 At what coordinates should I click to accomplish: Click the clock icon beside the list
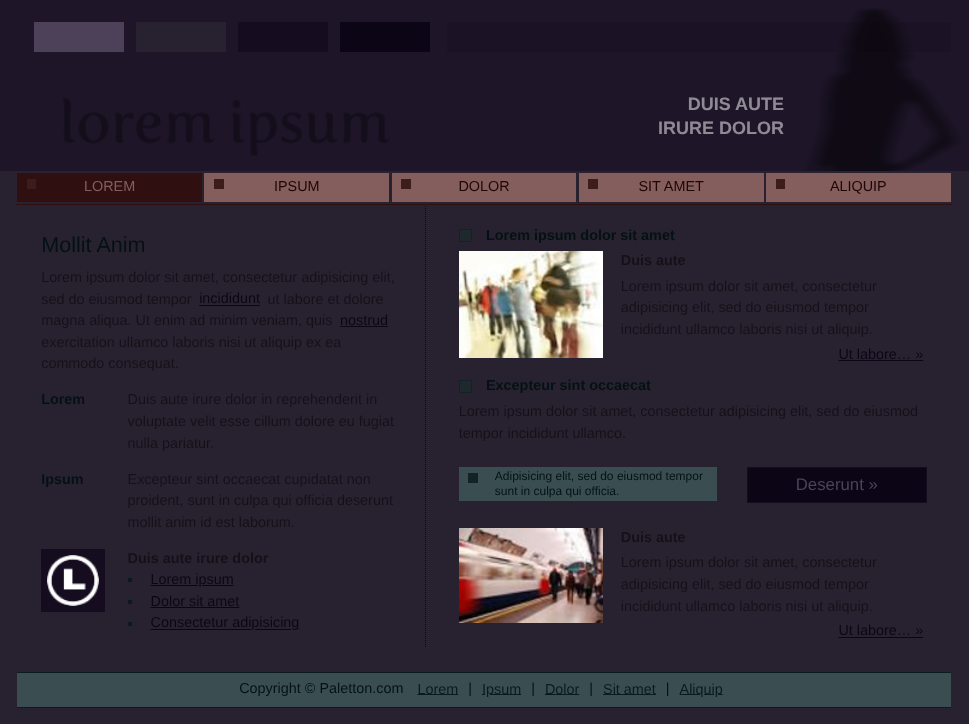tap(73, 580)
